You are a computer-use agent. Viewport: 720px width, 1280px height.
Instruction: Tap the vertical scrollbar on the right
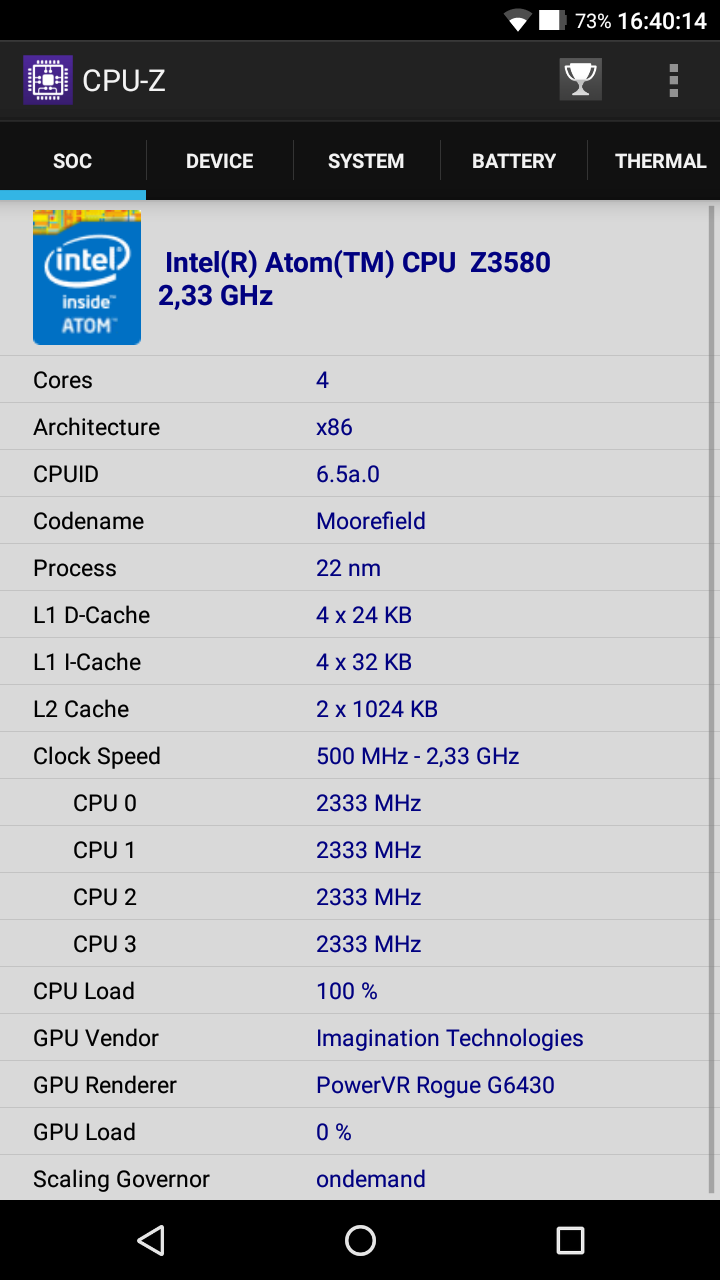(712, 698)
